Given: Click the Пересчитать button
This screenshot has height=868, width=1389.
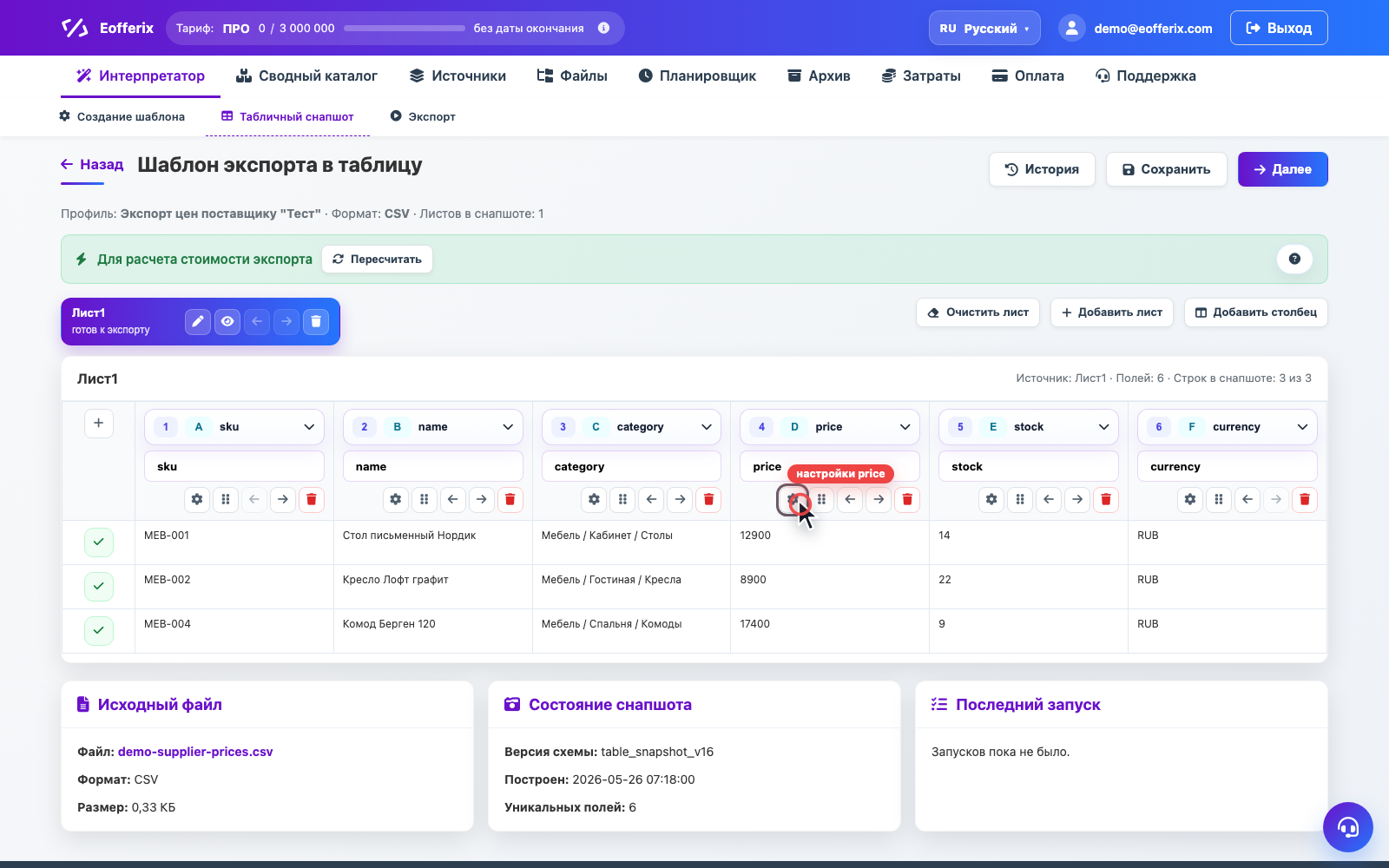Looking at the screenshot, I should pyautogui.click(x=377, y=259).
